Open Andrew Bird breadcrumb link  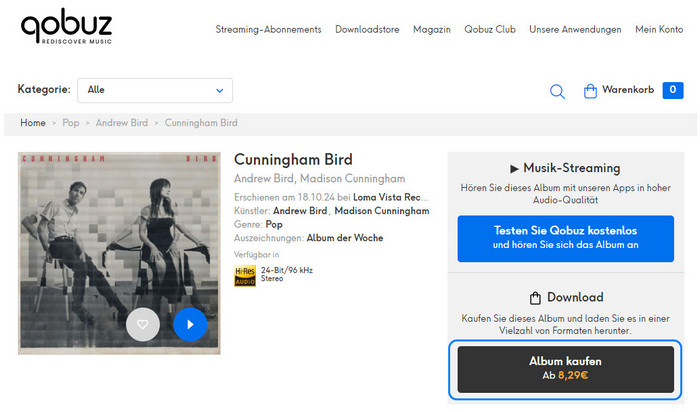(121, 123)
